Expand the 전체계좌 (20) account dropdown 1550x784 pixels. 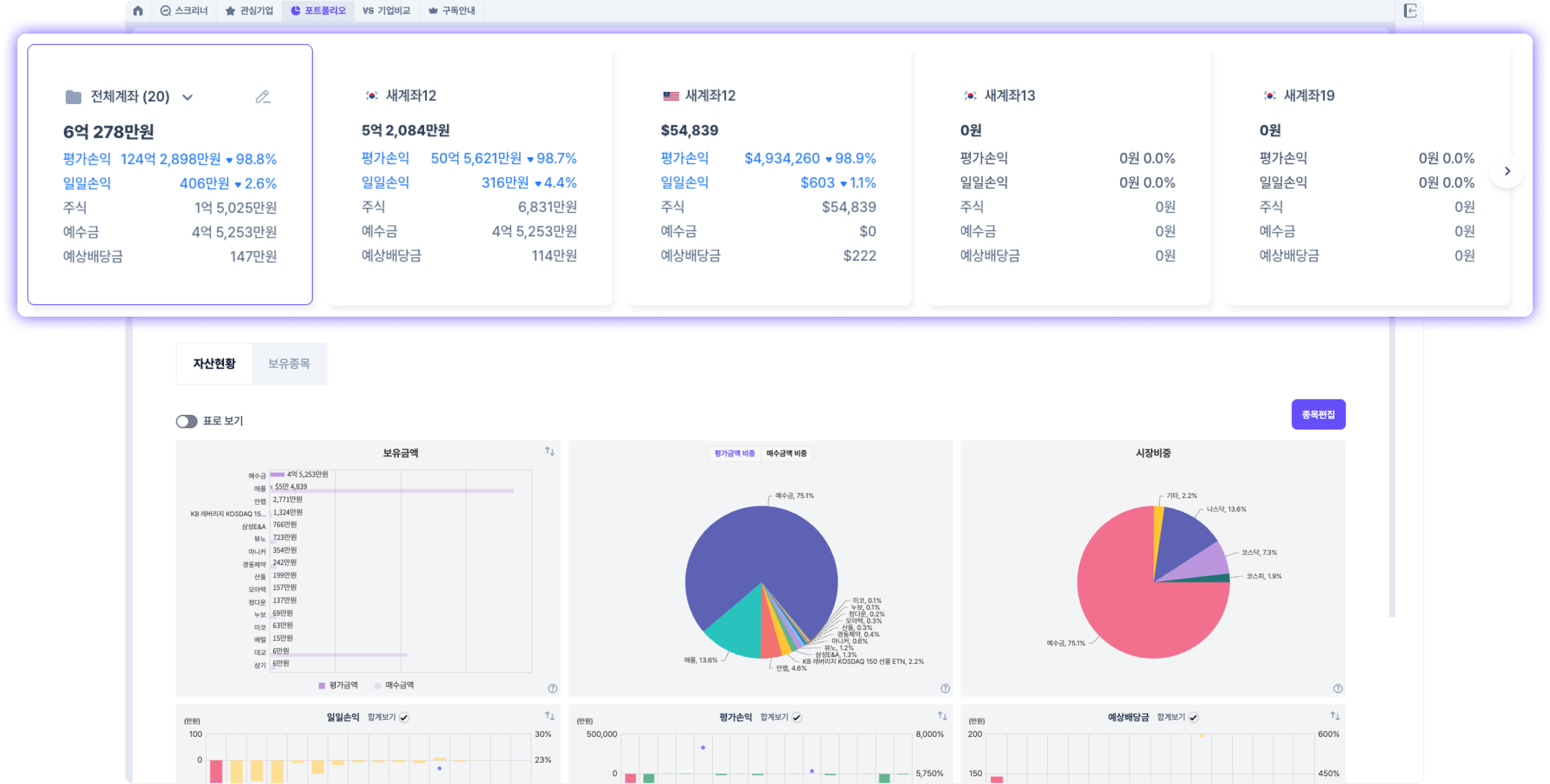[x=187, y=98]
